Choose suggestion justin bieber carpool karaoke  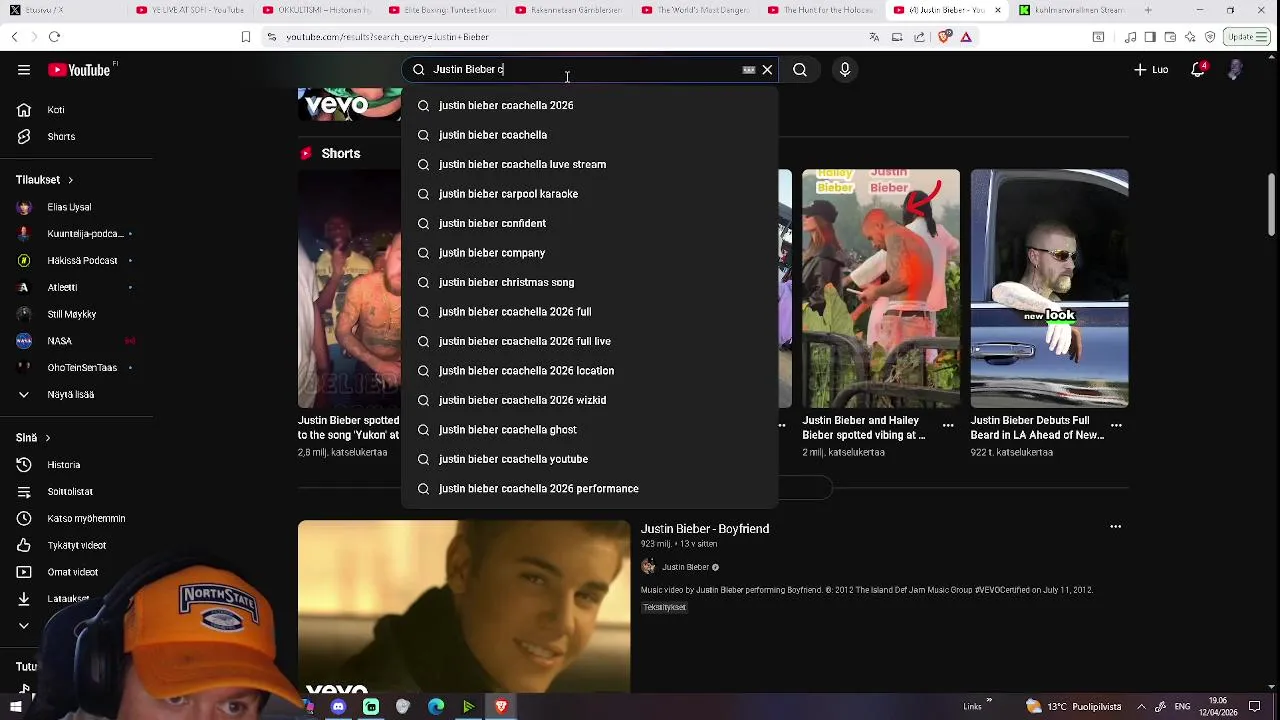[x=590, y=194]
